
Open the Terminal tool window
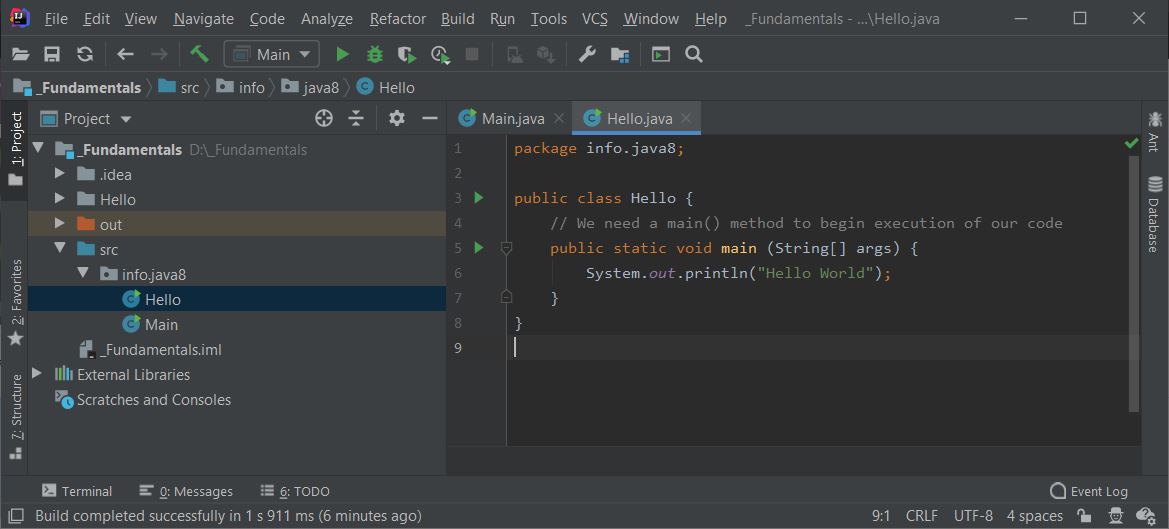(x=77, y=491)
